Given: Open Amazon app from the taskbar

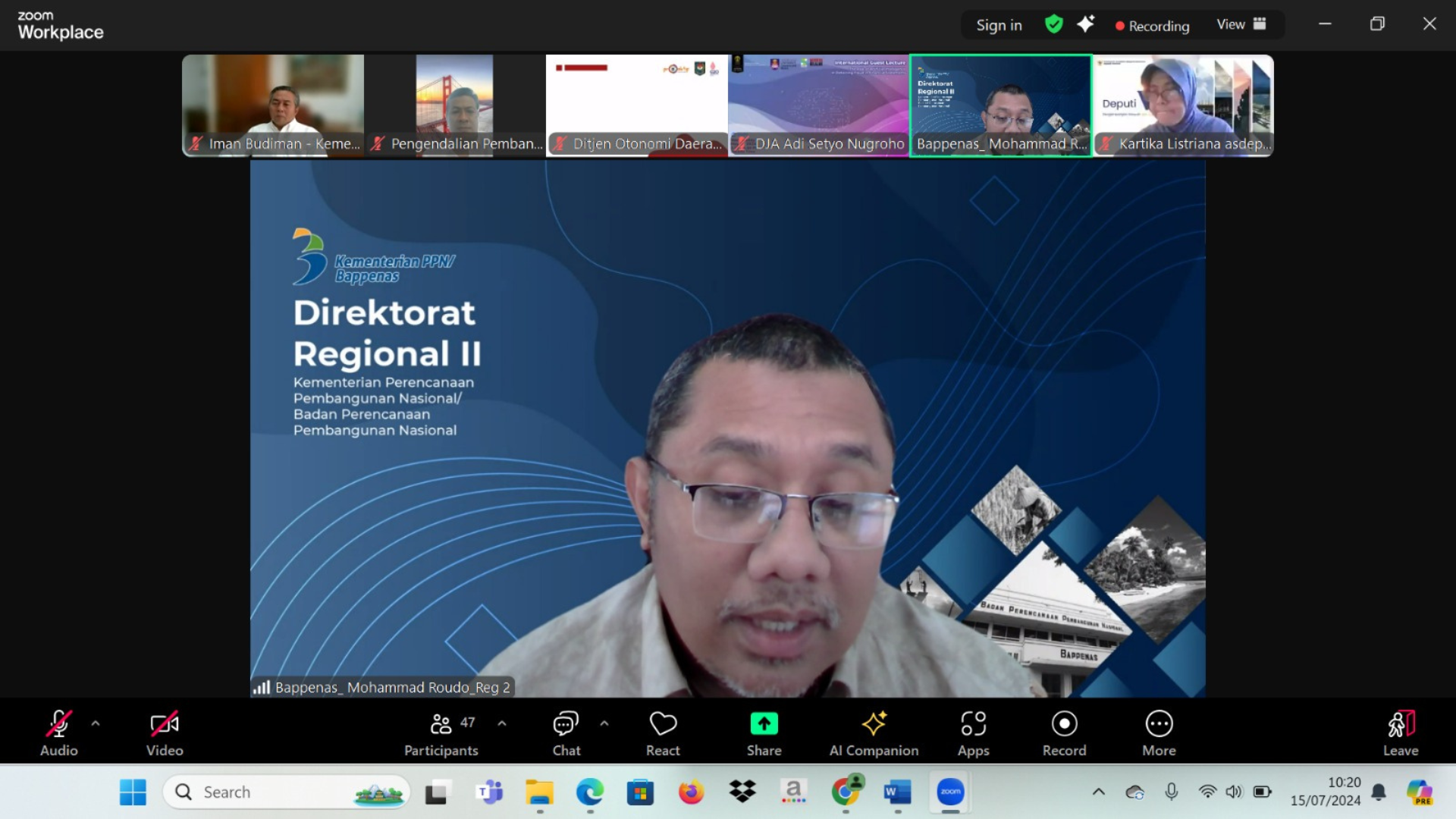Looking at the screenshot, I should (793, 792).
